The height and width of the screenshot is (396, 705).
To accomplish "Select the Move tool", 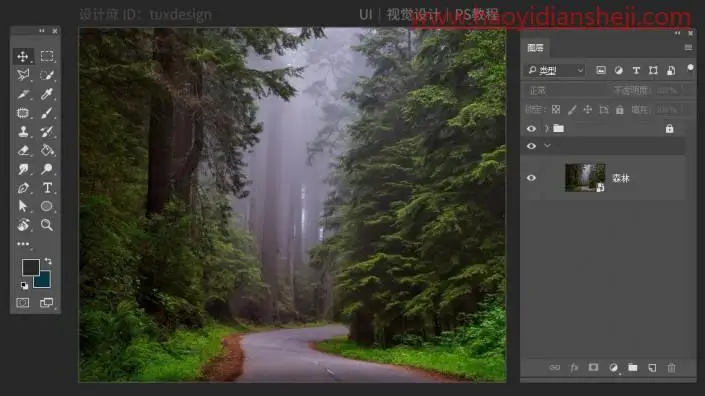I will tap(23, 56).
